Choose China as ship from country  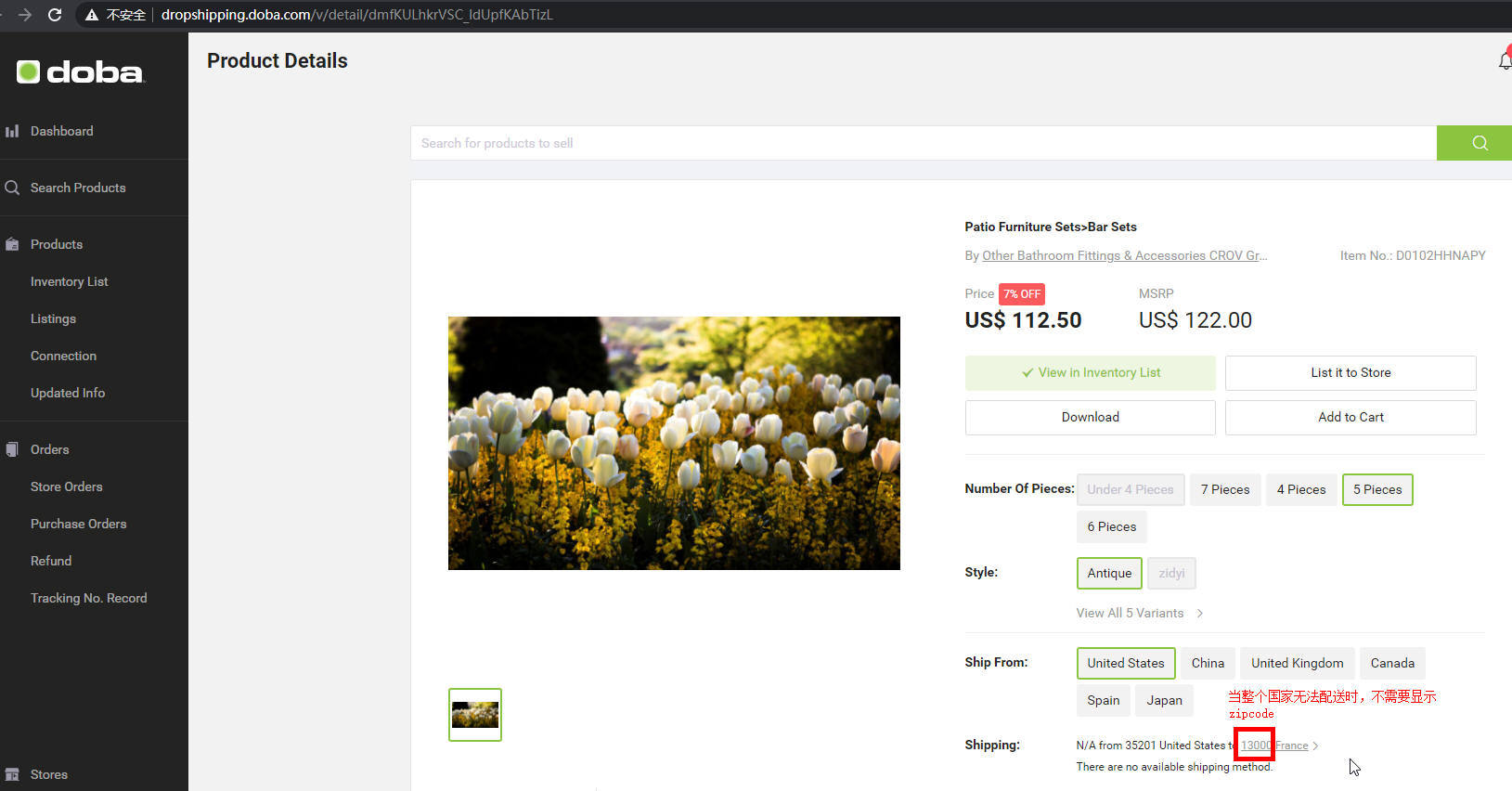click(x=1207, y=663)
